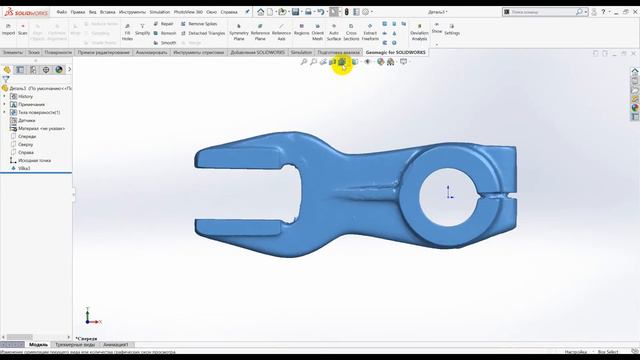
Task: Click the Import tool in Geomagic ribbon
Action: click(8, 30)
